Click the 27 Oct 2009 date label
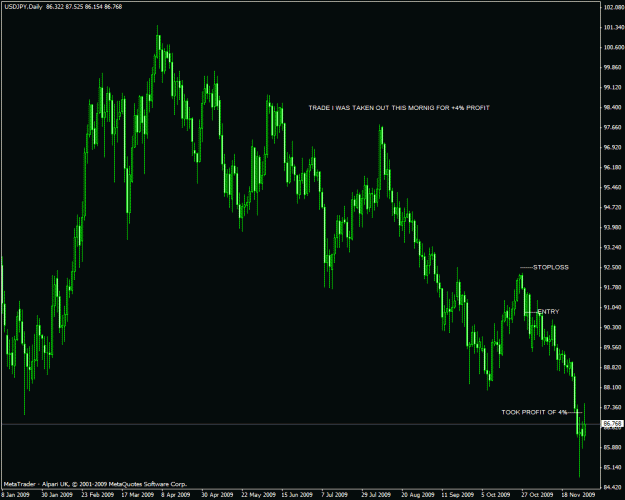625x500 pixels. (x=537, y=495)
